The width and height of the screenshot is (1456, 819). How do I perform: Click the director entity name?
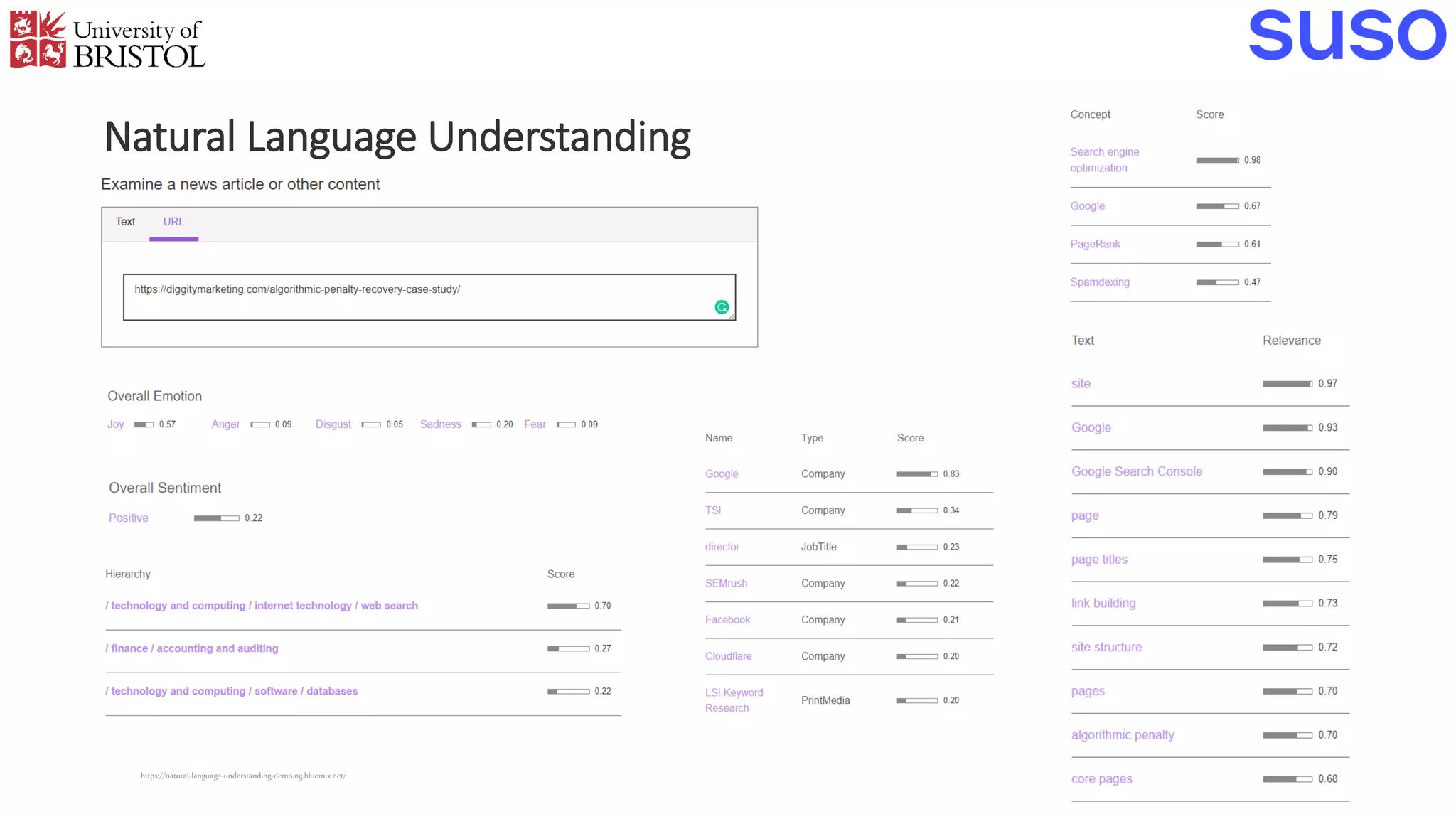(722, 547)
